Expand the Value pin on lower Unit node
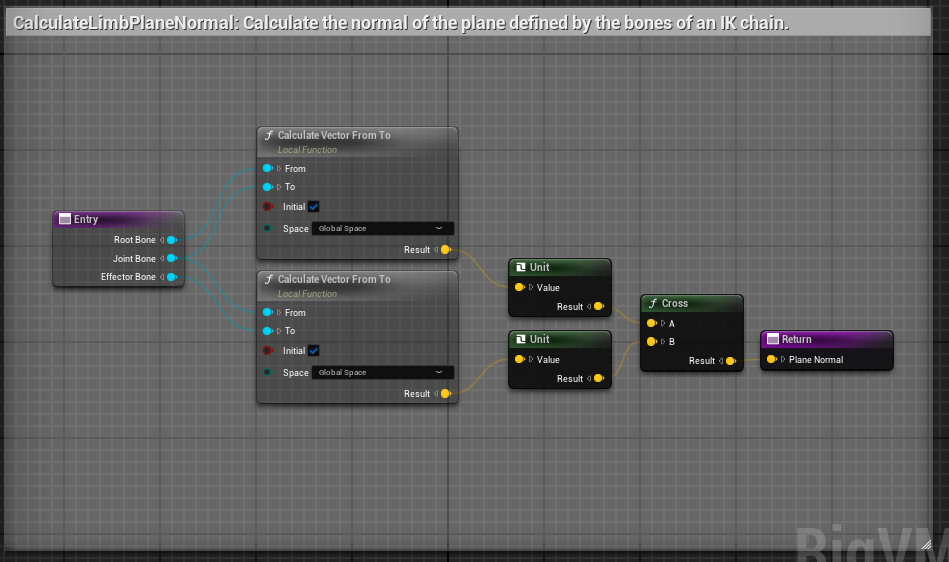This screenshot has width=949, height=562. click(x=531, y=359)
